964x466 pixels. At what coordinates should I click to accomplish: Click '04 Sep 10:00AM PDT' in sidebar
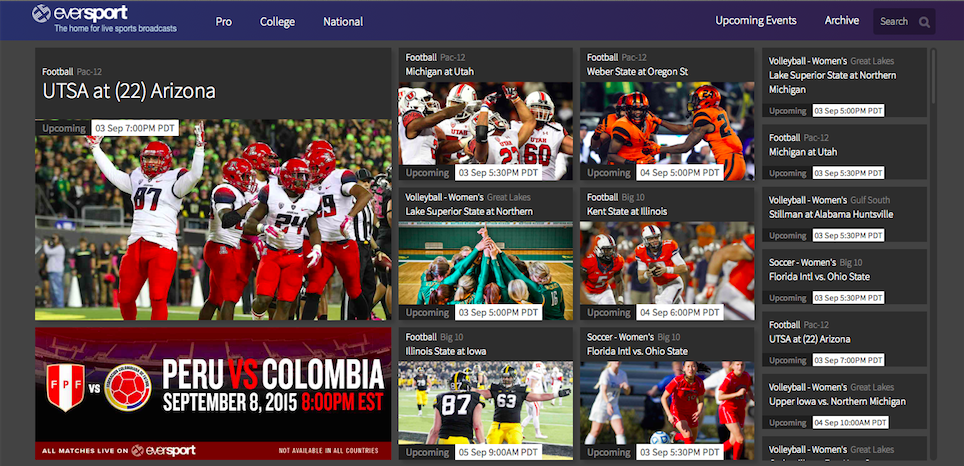pos(850,423)
